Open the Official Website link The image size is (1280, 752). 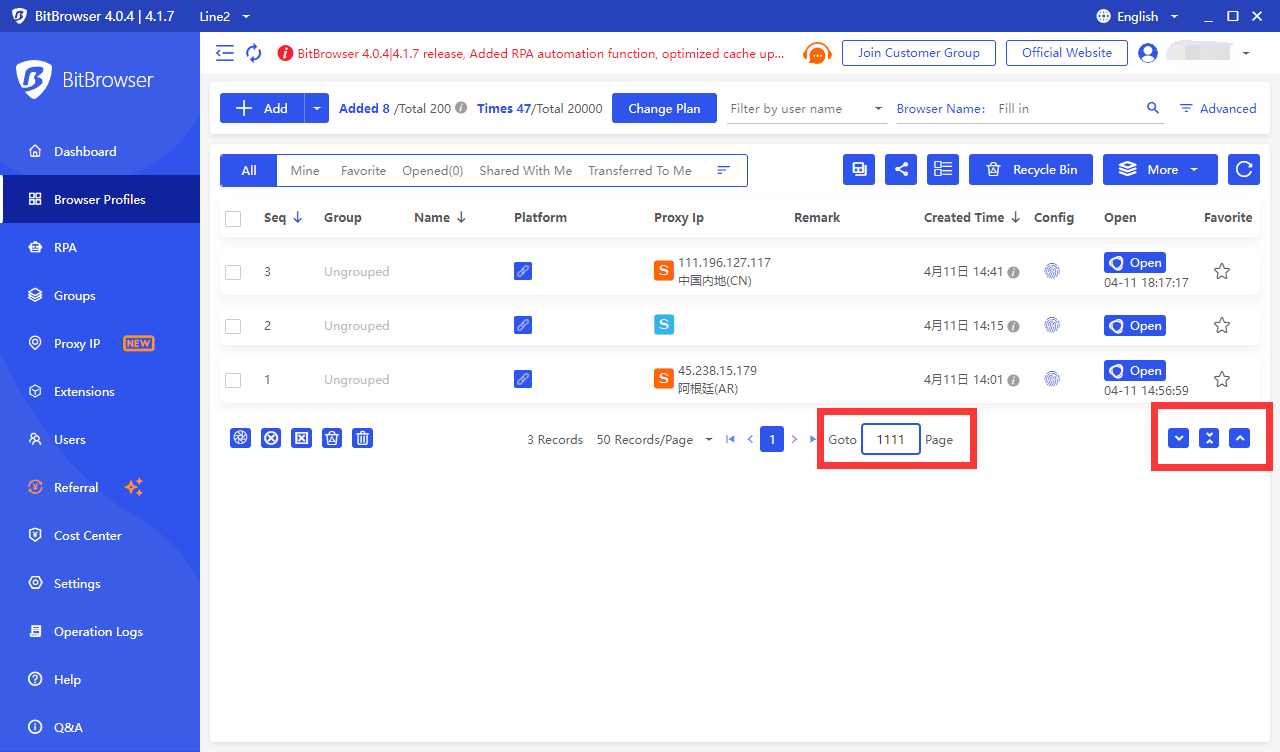point(1067,53)
